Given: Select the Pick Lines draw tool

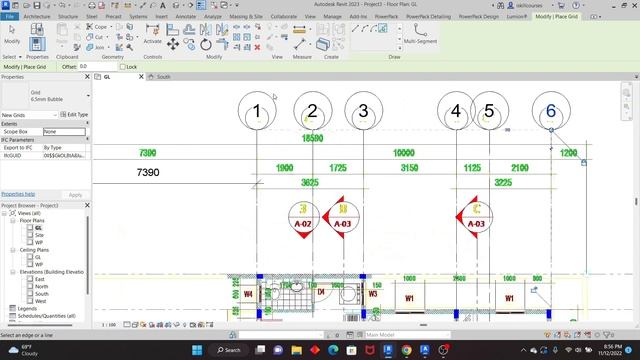Looking at the screenshot, I should click(382, 28).
